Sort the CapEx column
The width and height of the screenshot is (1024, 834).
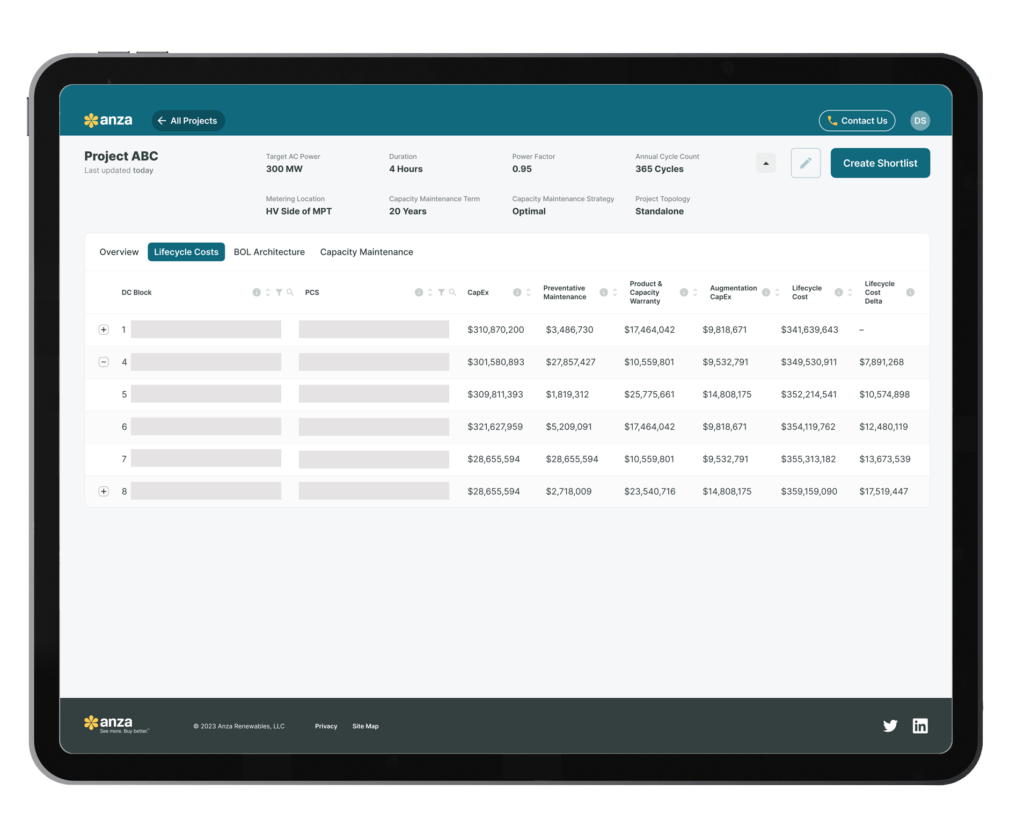click(x=528, y=293)
